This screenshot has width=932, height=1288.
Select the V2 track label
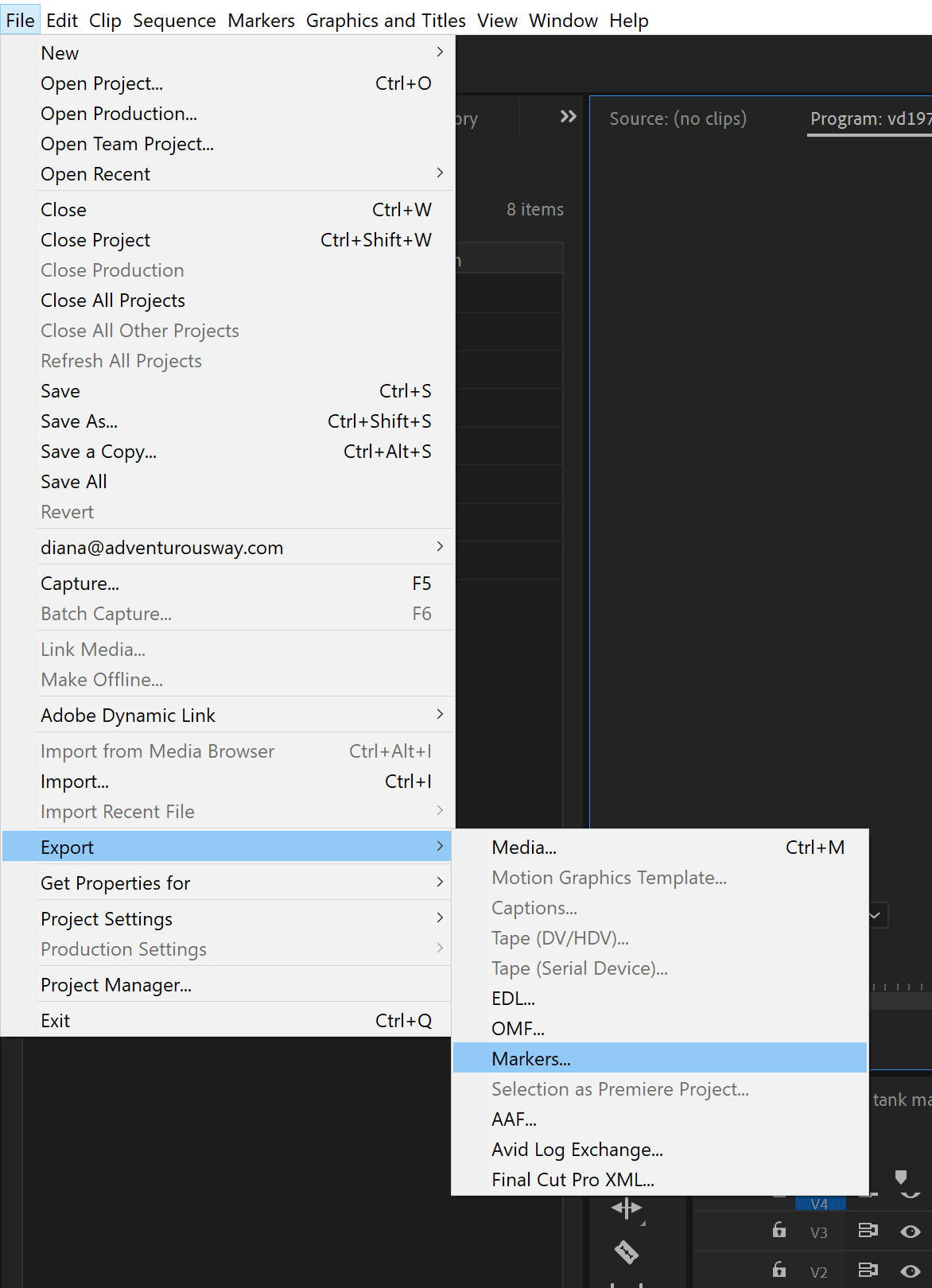(x=819, y=1272)
